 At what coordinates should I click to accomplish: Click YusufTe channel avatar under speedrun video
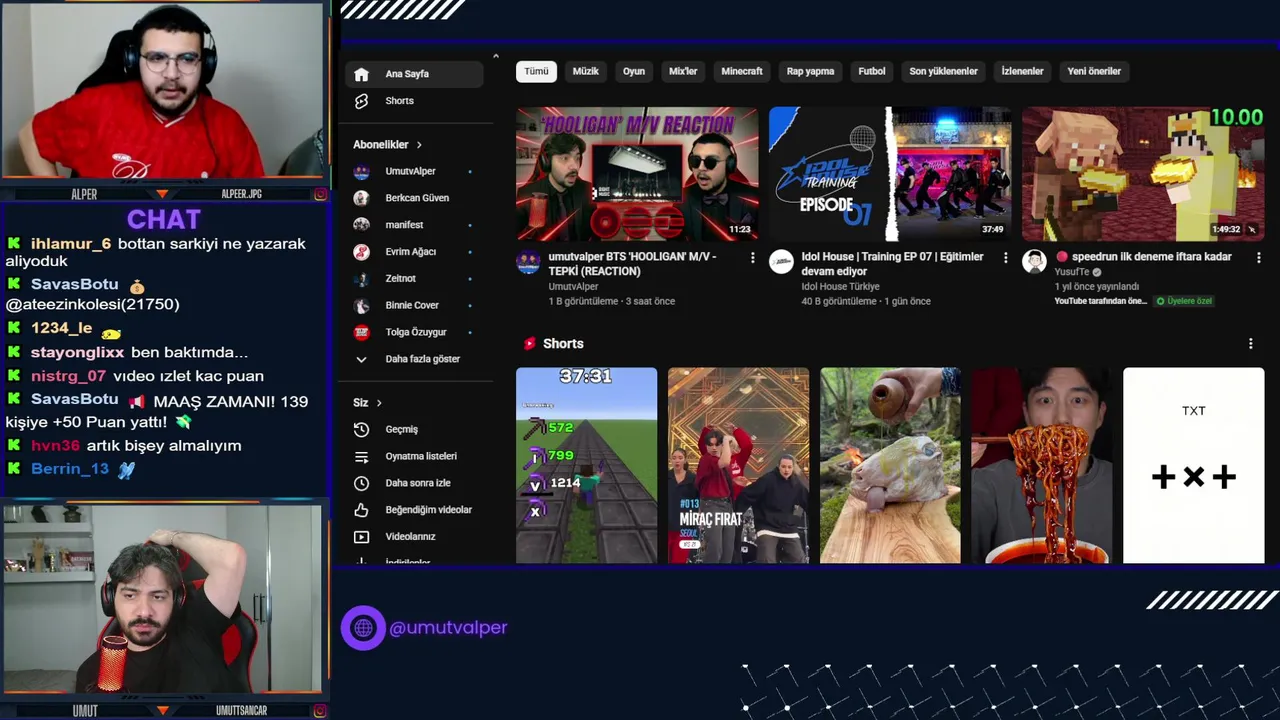coord(1034,262)
